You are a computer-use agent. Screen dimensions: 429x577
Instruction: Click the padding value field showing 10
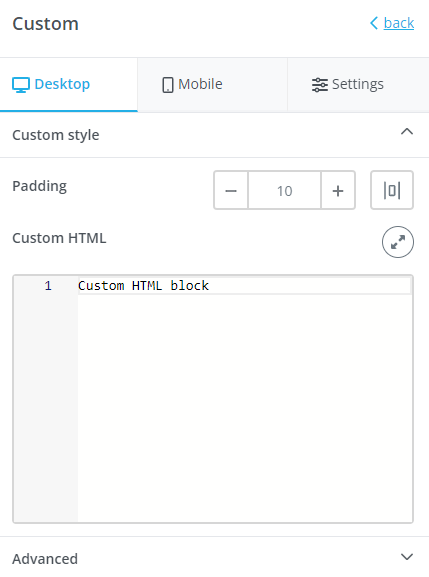tap(284, 190)
